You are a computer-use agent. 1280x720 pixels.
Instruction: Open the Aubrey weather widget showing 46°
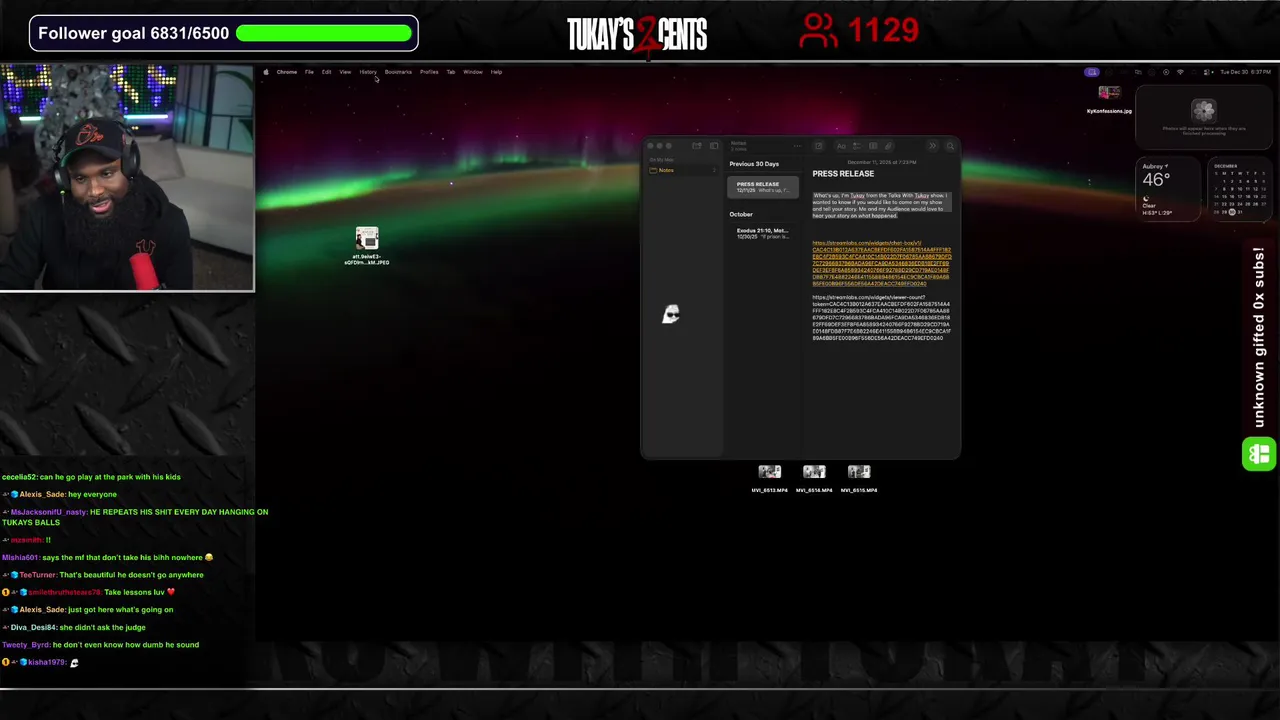1168,188
